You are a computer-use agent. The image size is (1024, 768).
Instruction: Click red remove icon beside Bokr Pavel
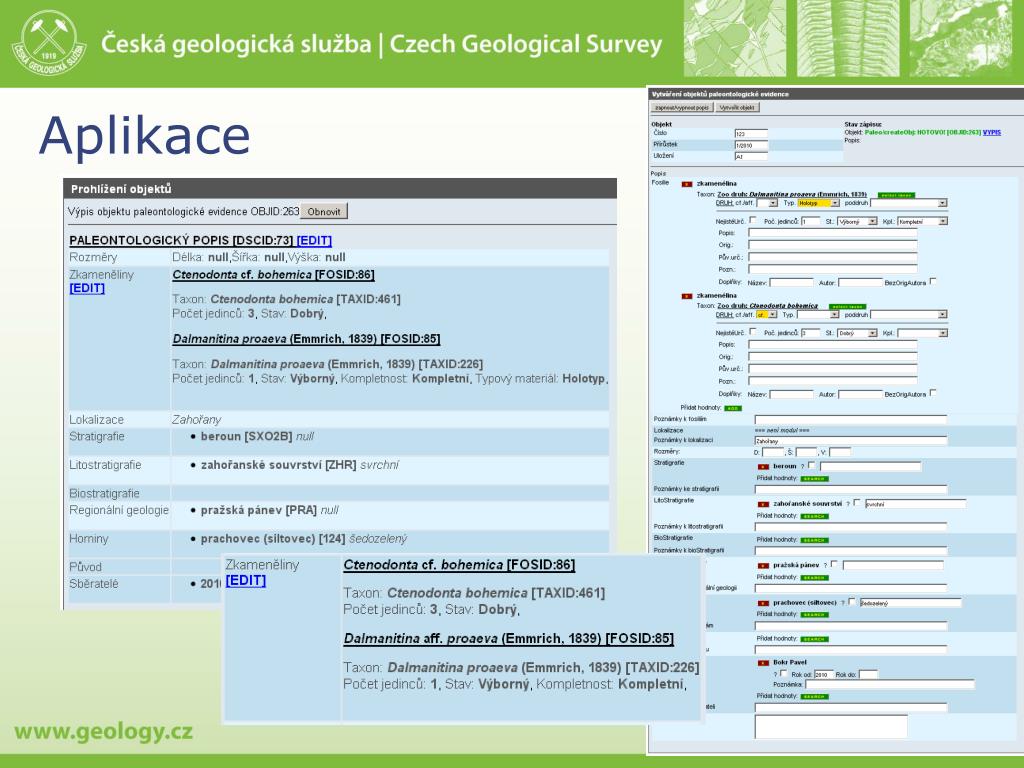coord(763,663)
